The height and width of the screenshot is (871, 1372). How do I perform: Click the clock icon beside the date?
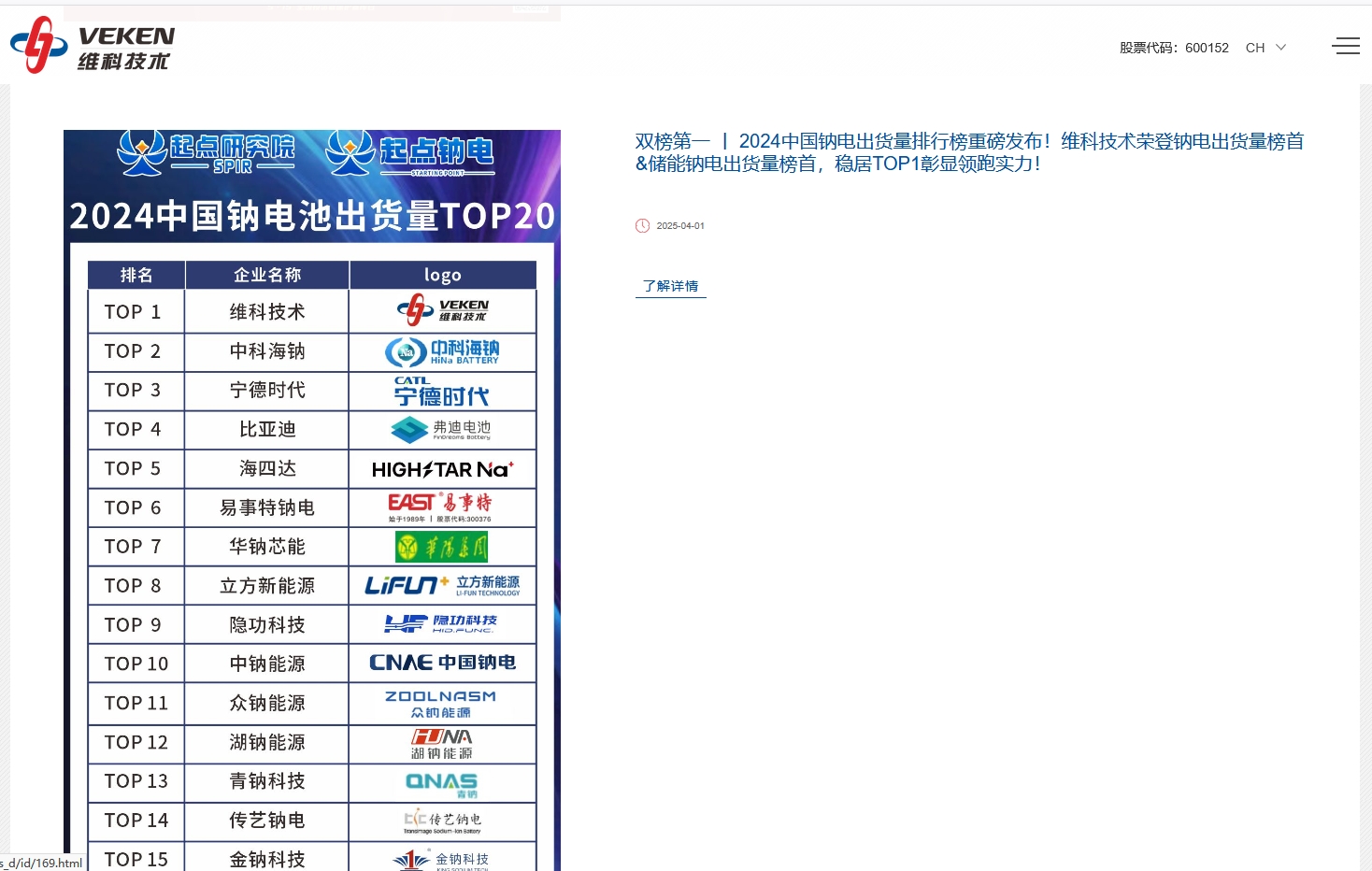pyautogui.click(x=642, y=225)
